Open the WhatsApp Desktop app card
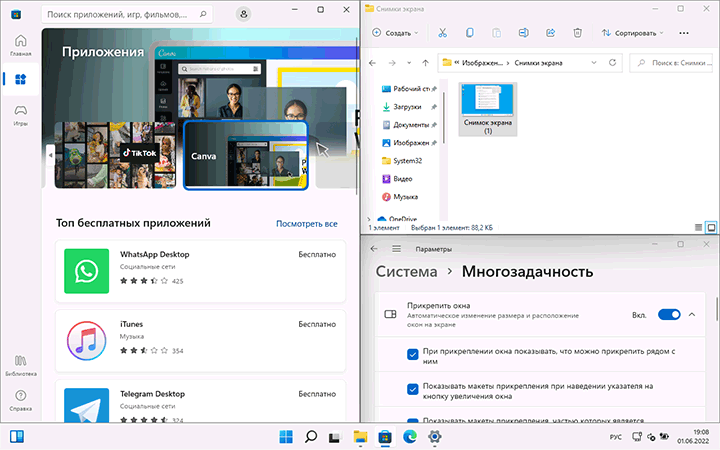Screen dimensions: 720x450 pos(200,271)
